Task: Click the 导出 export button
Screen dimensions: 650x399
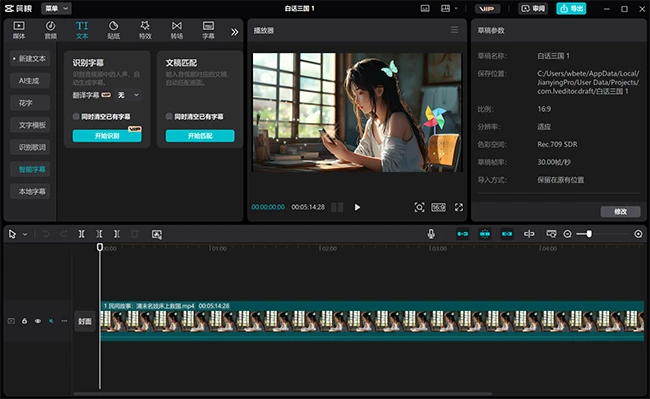Action: tap(571, 9)
